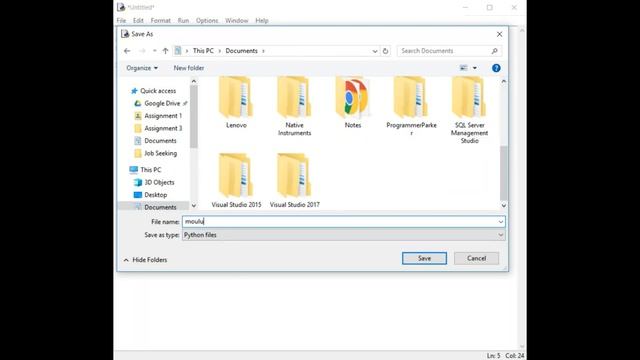Create a New folder
Viewport: 640px width, 360px height.
189,68
